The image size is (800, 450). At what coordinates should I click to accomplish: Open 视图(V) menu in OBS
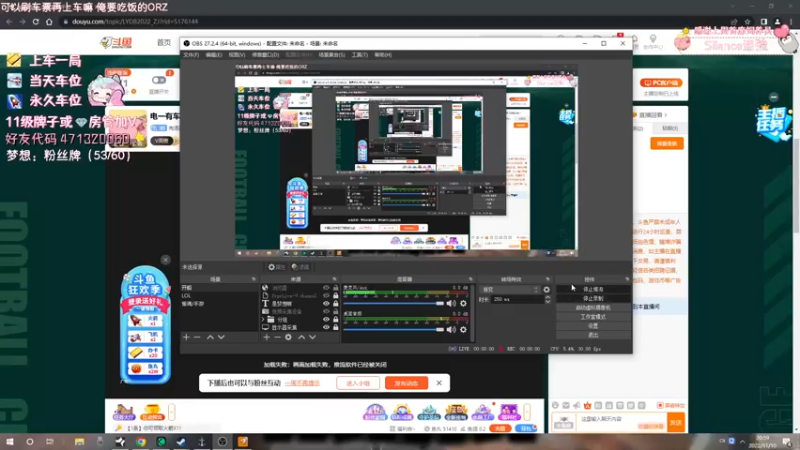(237, 55)
